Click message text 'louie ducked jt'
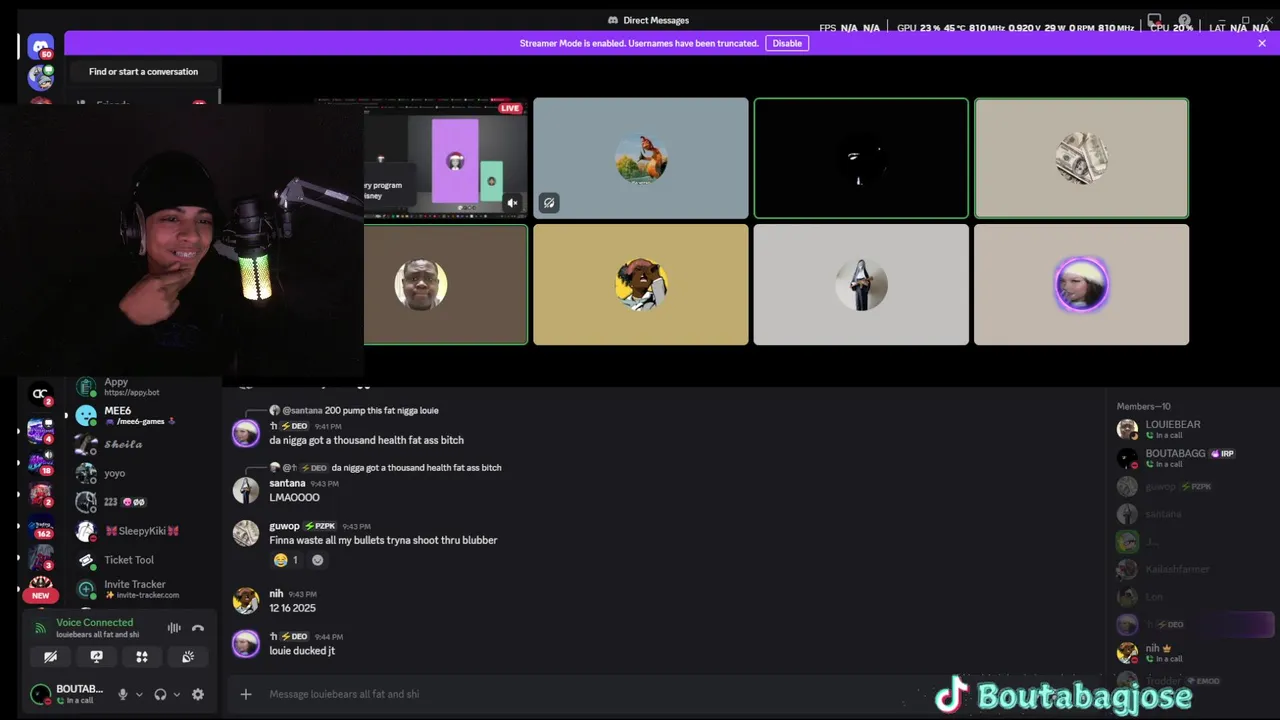Screen dimensions: 1280x720 click(302, 651)
